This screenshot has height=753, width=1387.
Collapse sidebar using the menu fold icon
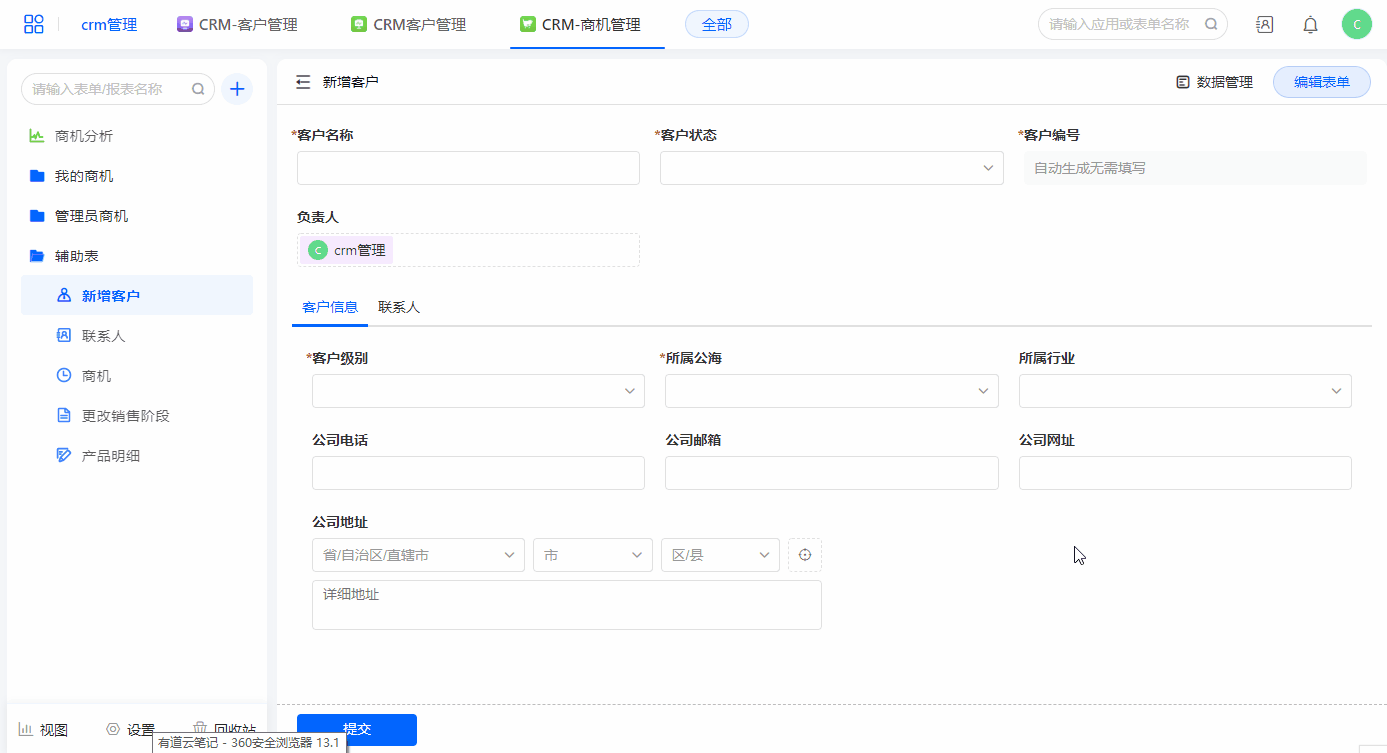click(303, 82)
